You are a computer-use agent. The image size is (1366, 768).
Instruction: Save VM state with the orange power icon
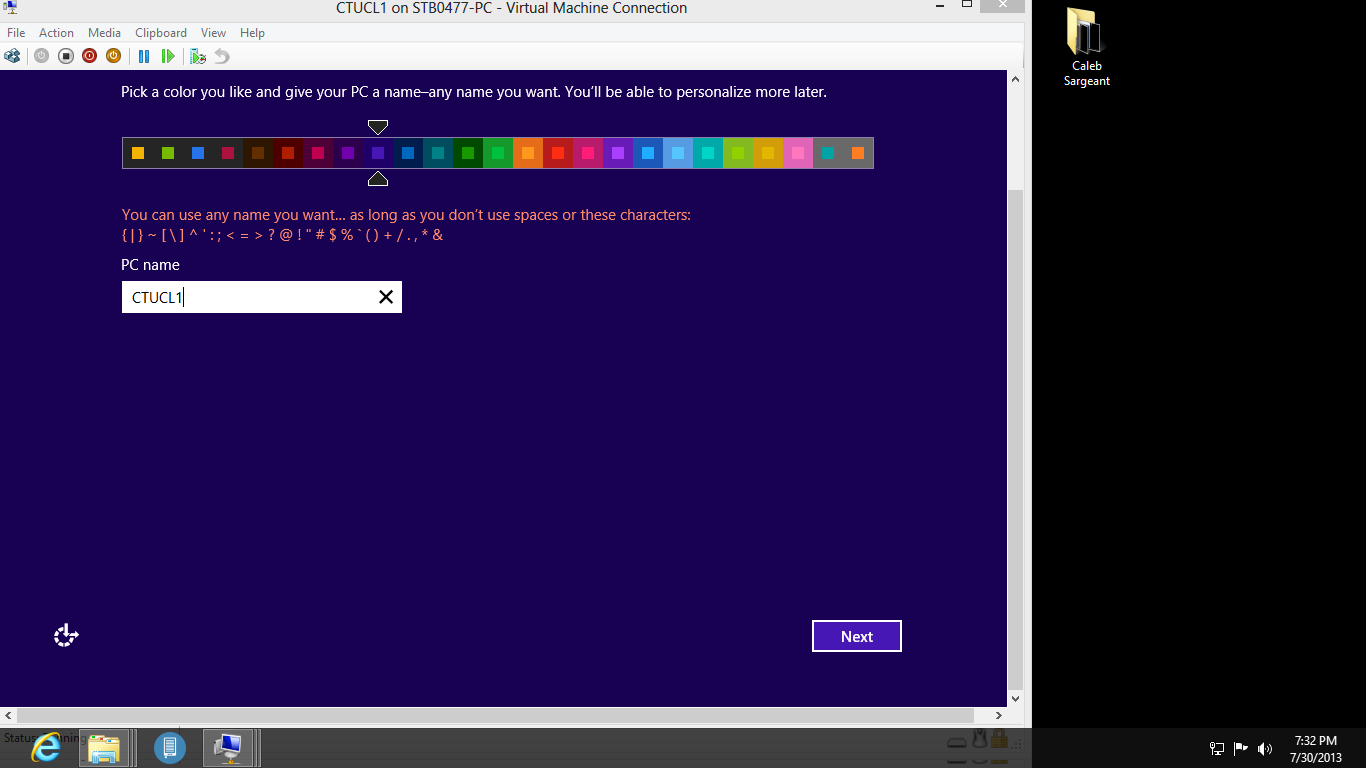coord(113,56)
